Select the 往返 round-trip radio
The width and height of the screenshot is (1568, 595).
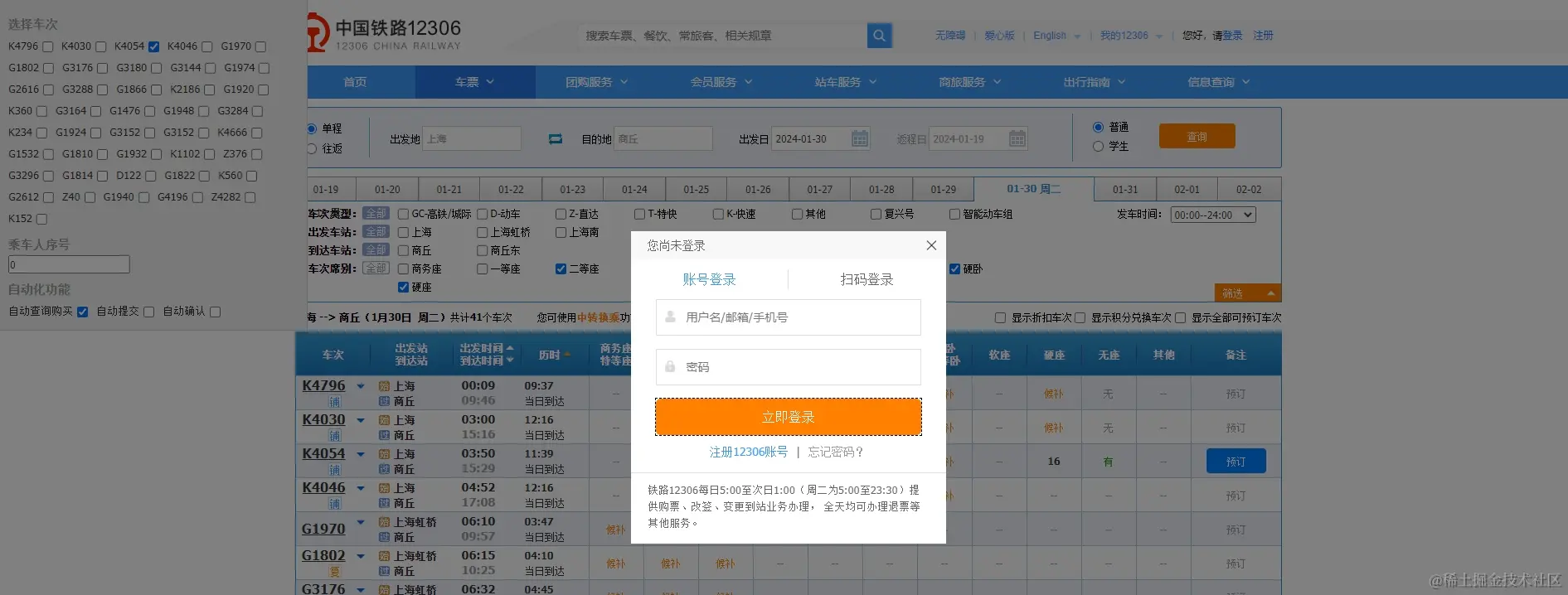tap(312, 148)
